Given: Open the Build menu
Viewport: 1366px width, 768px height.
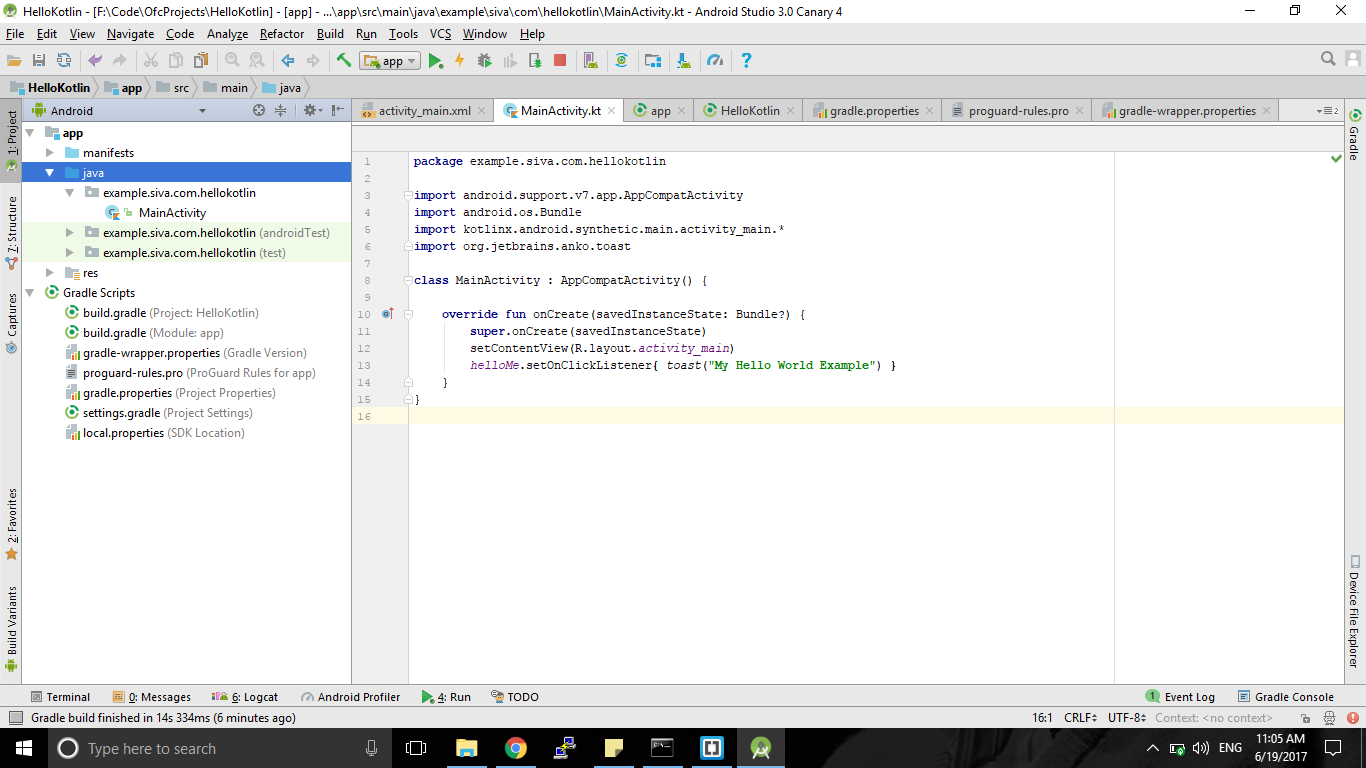Looking at the screenshot, I should tap(330, 34).
